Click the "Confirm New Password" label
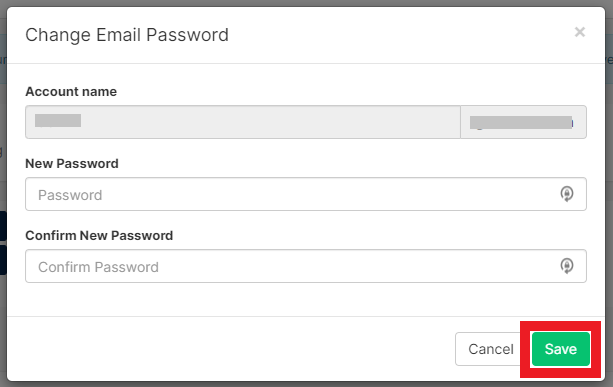Screen dimensions: 613x387 pyautogui.click(x=99, y=235)
